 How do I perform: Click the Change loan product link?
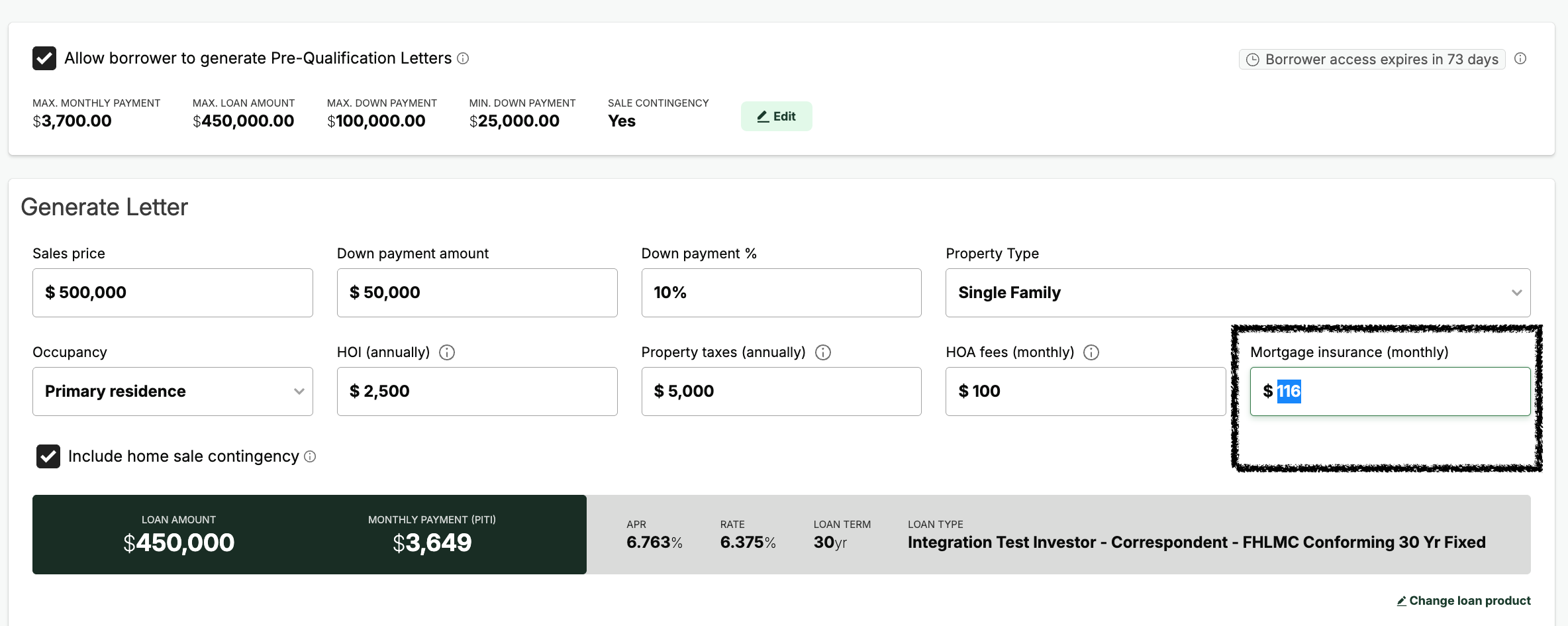click(1469, 601)
